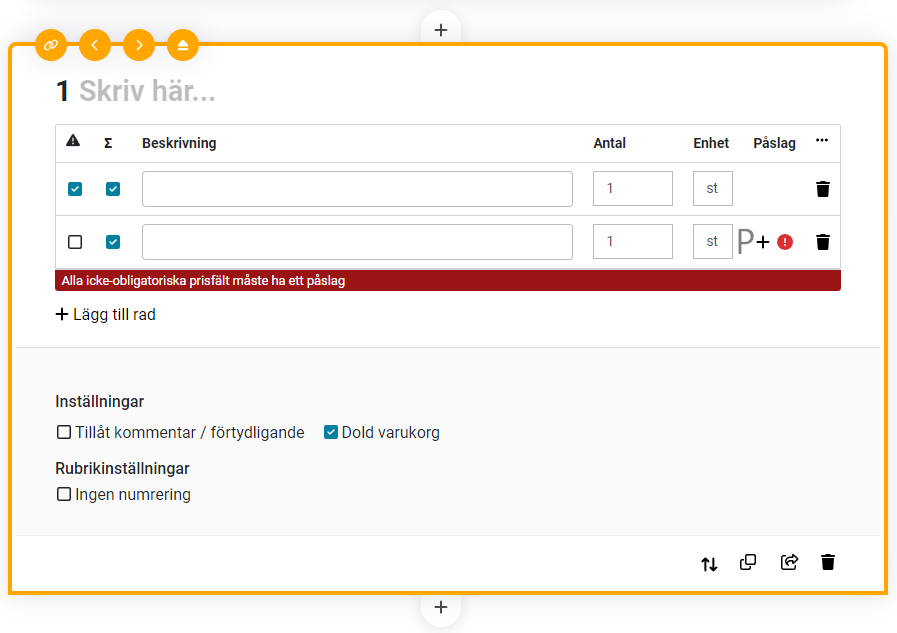
Task: Uncheck the sum checkbox in second row
Action: (x=113, y=242)
